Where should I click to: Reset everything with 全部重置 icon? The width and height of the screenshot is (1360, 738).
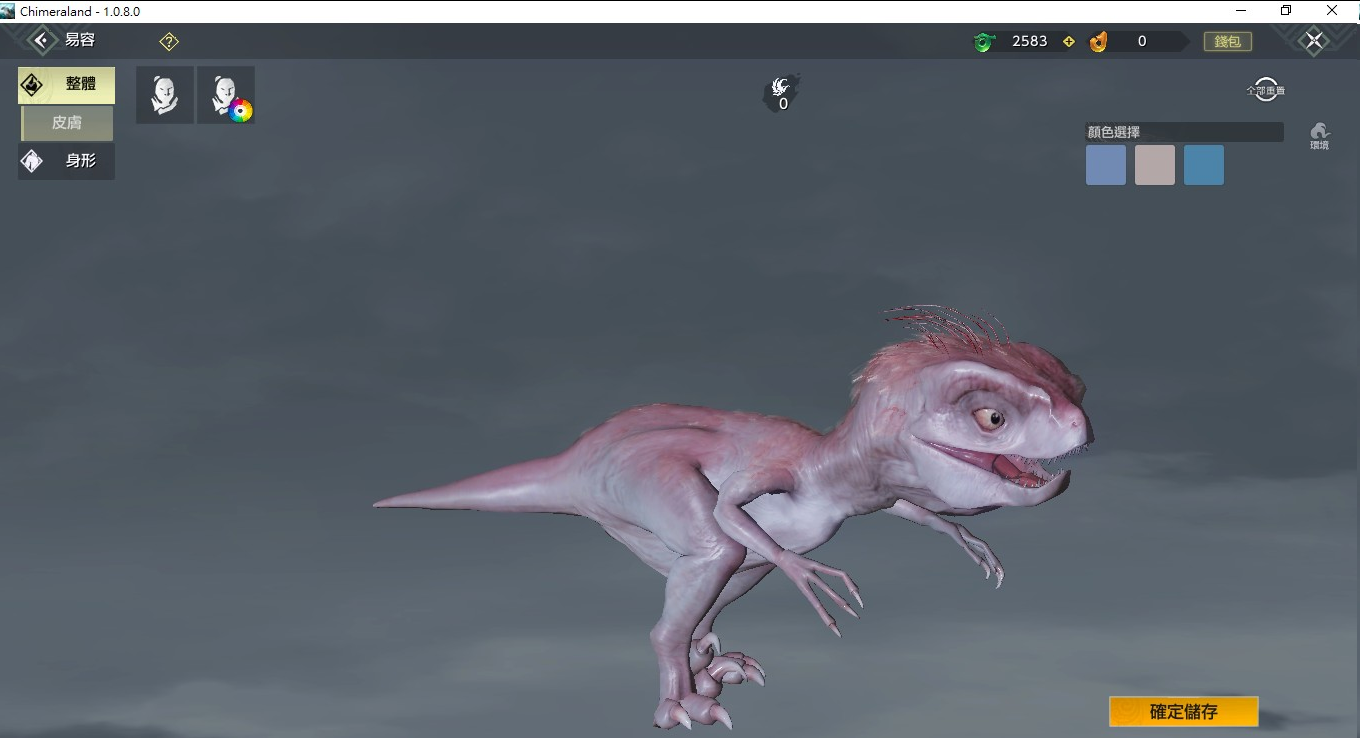(1266, 90)
